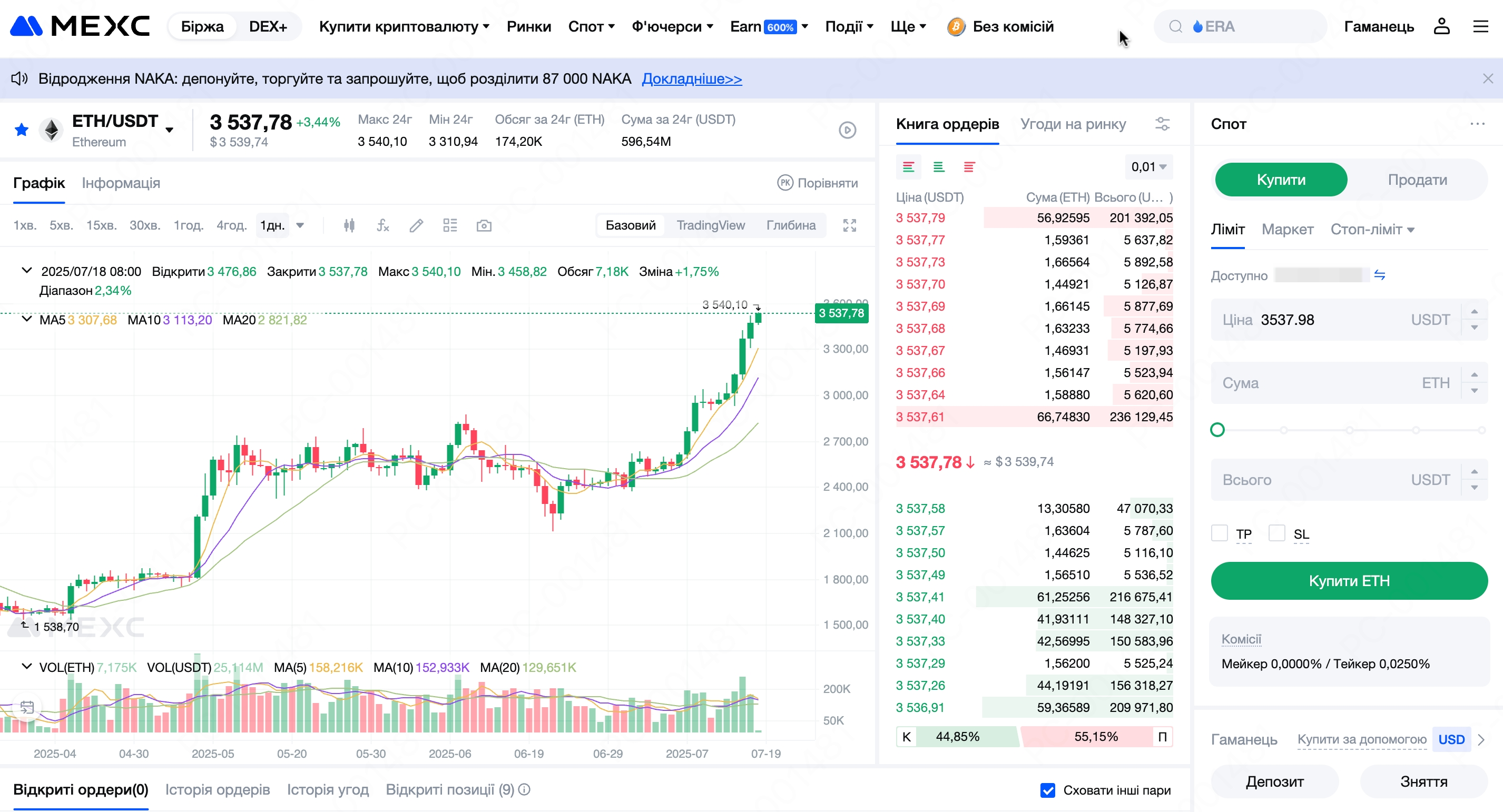Click the Зняття button
Screen dimensions: 1503x812
(x=1423, y=781)
